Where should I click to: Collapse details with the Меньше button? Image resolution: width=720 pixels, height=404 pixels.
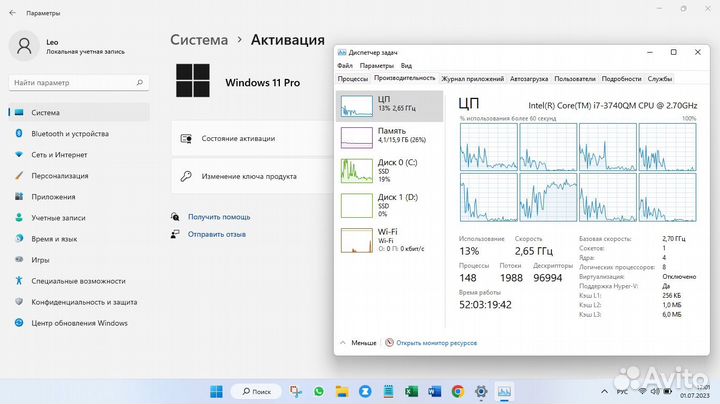pos(358,343)
